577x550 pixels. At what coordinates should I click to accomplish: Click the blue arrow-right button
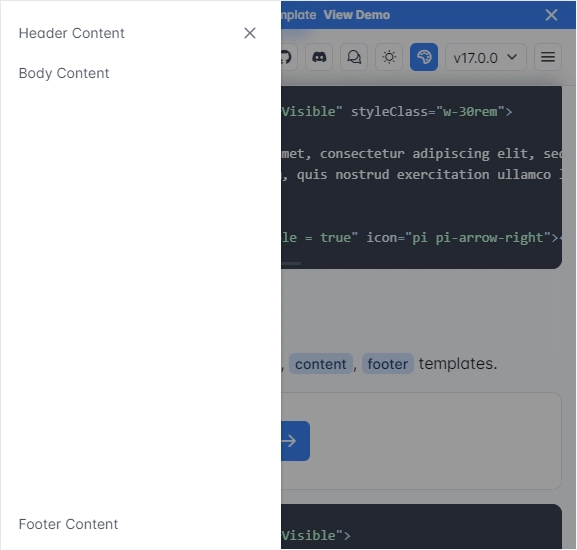coord(295,441)
